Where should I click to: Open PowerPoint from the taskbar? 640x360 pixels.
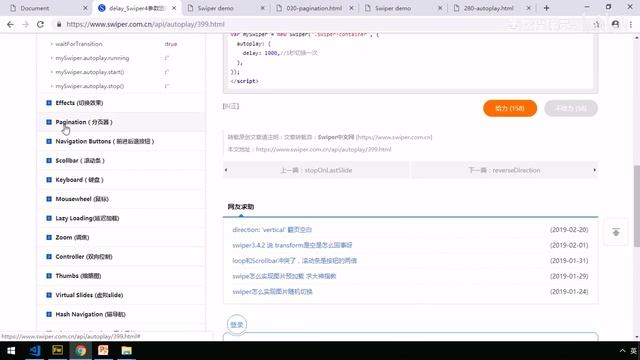[103, 351]
